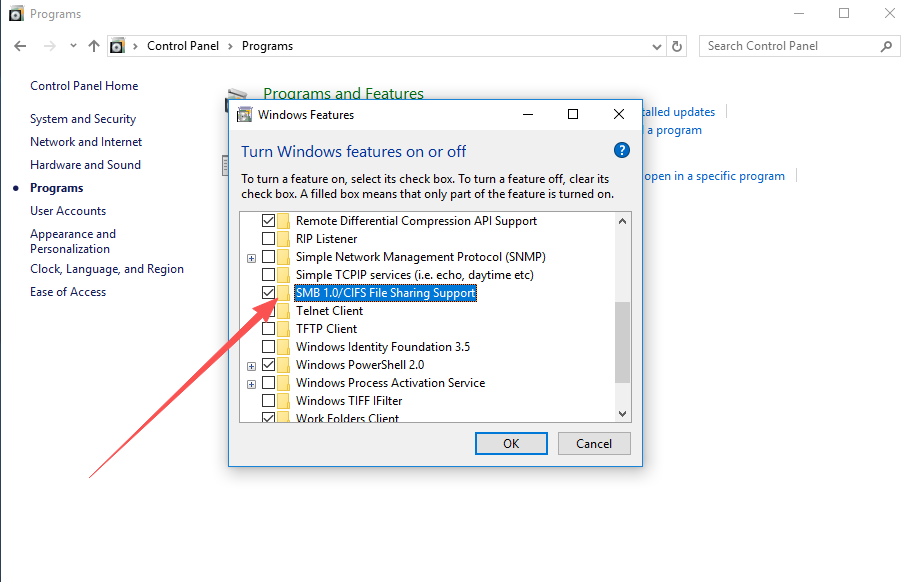Check the TFTP Client box
This screenshot has width=911, height=582.
268,329
